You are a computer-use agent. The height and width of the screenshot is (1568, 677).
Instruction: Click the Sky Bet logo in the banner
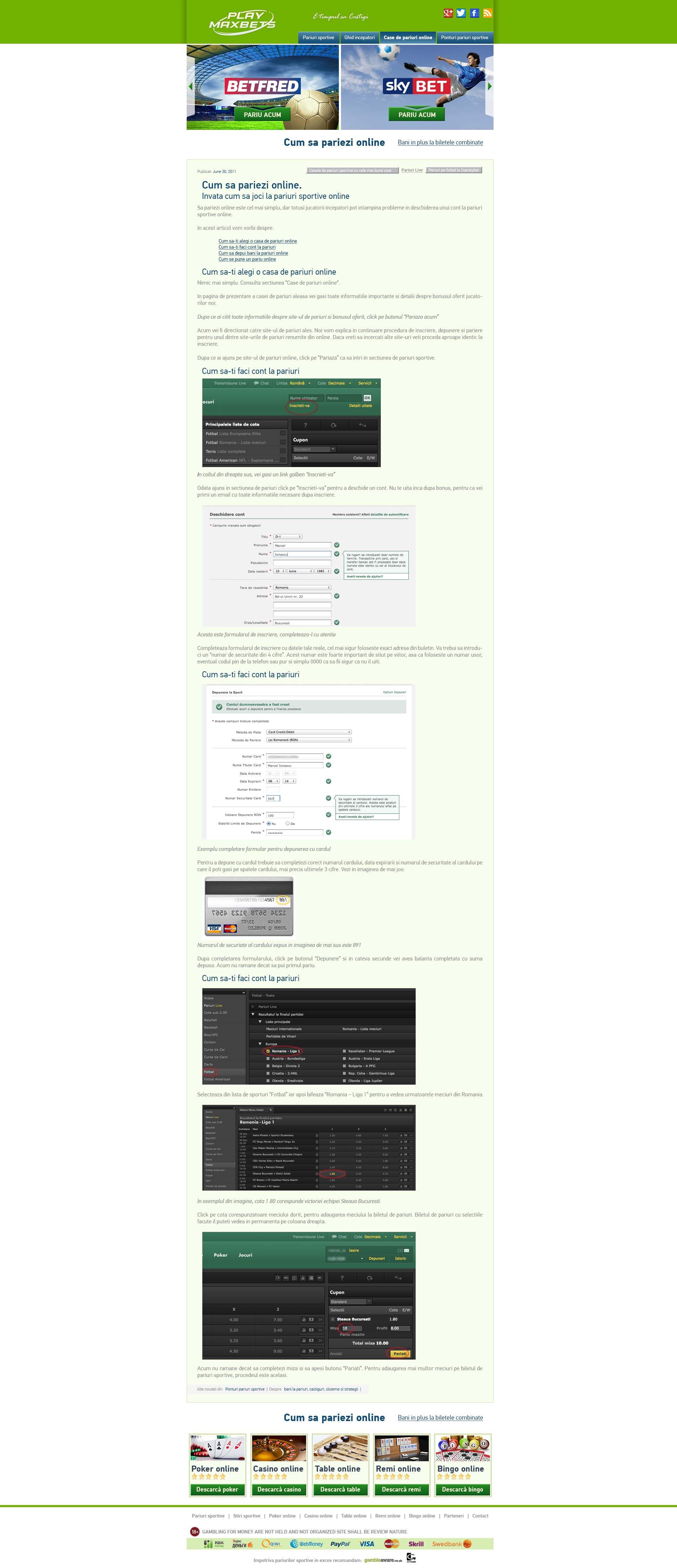click(417, 86)
